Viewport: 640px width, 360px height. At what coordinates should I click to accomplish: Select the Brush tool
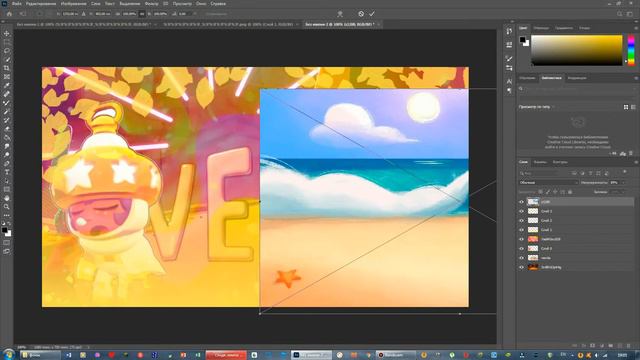(x=7, y=103)
